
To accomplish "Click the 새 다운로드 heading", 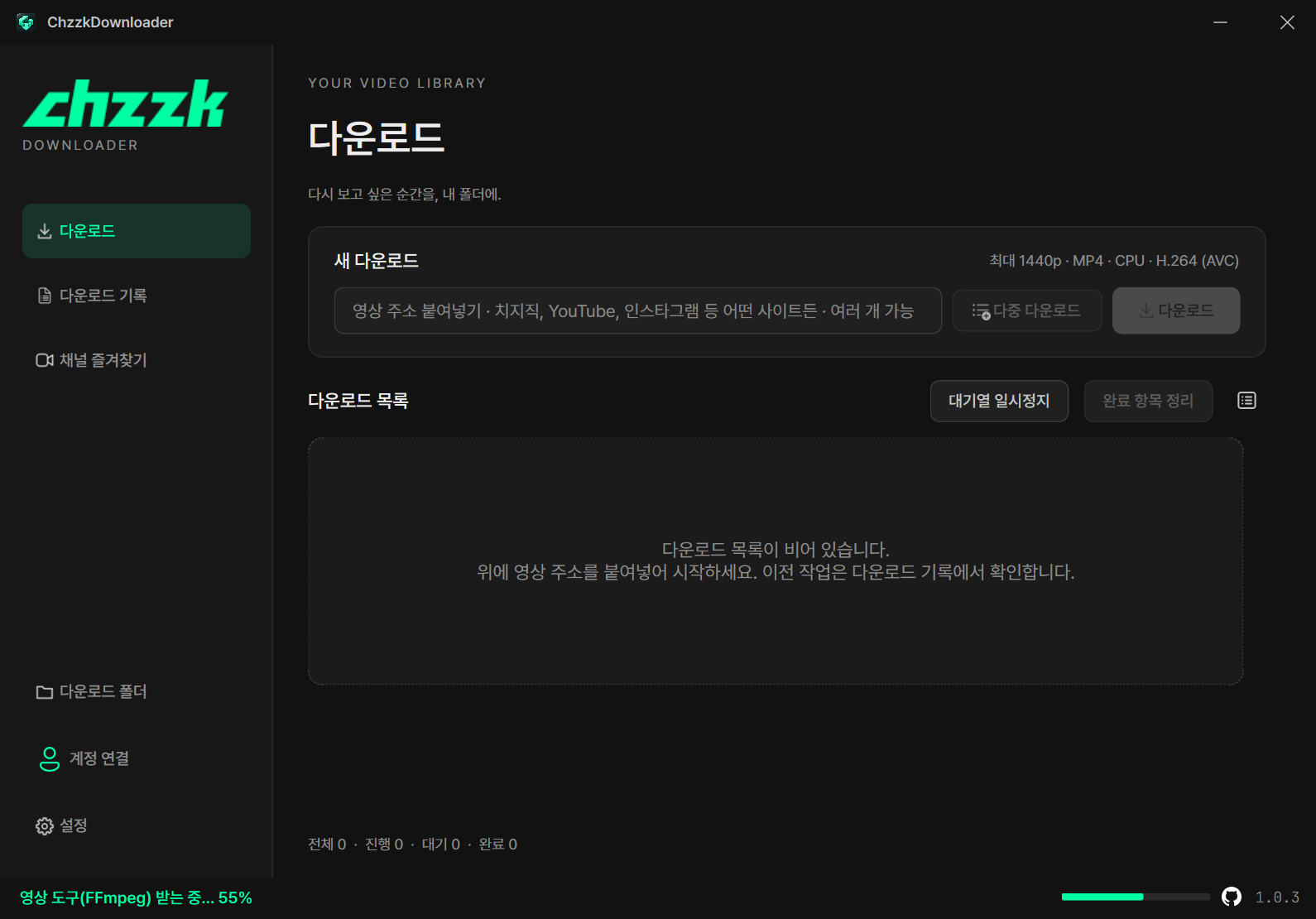I will point(377,261).
